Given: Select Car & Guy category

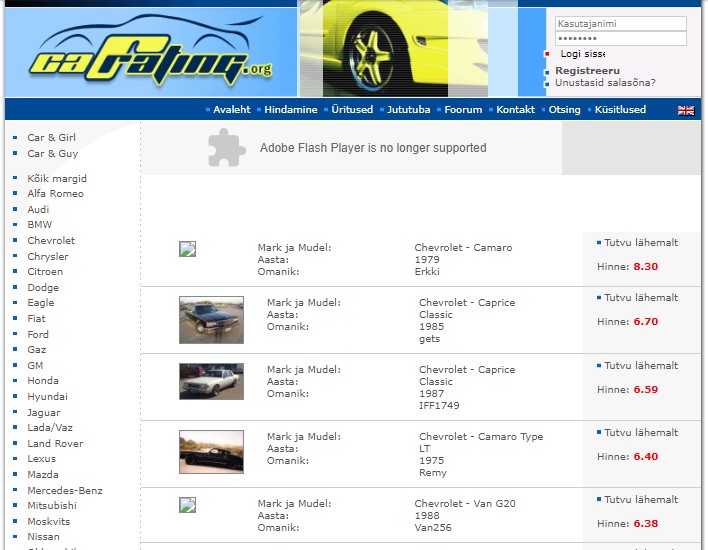Looking at the screenshot, I should [53, 154].
